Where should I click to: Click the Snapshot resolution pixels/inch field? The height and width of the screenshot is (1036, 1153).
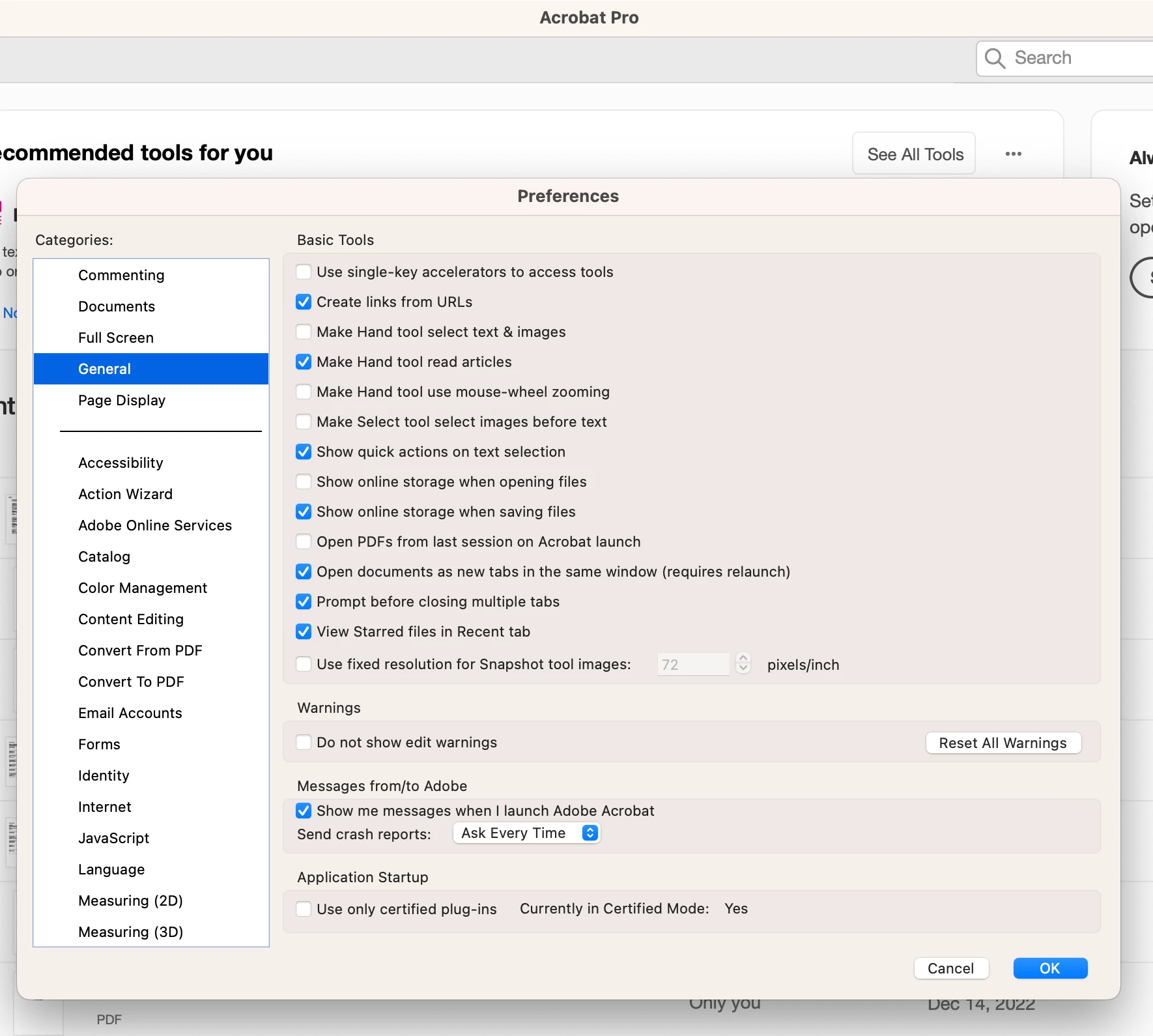[693, 664]
